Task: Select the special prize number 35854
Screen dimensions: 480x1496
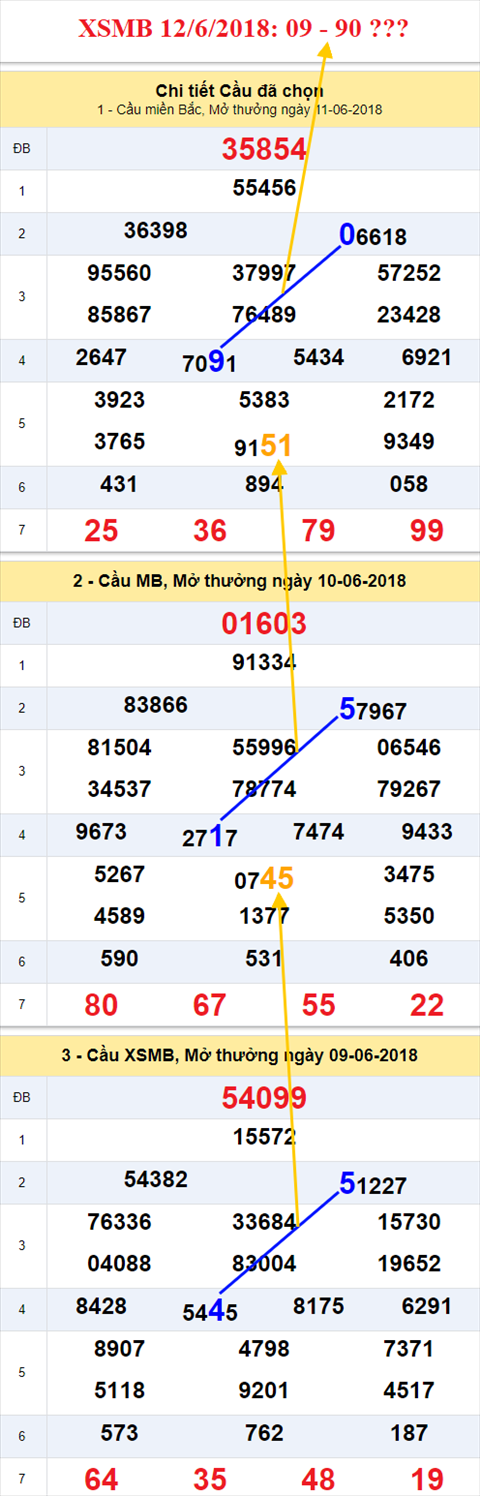Action: pyautogui.click(x=264, y=149)
